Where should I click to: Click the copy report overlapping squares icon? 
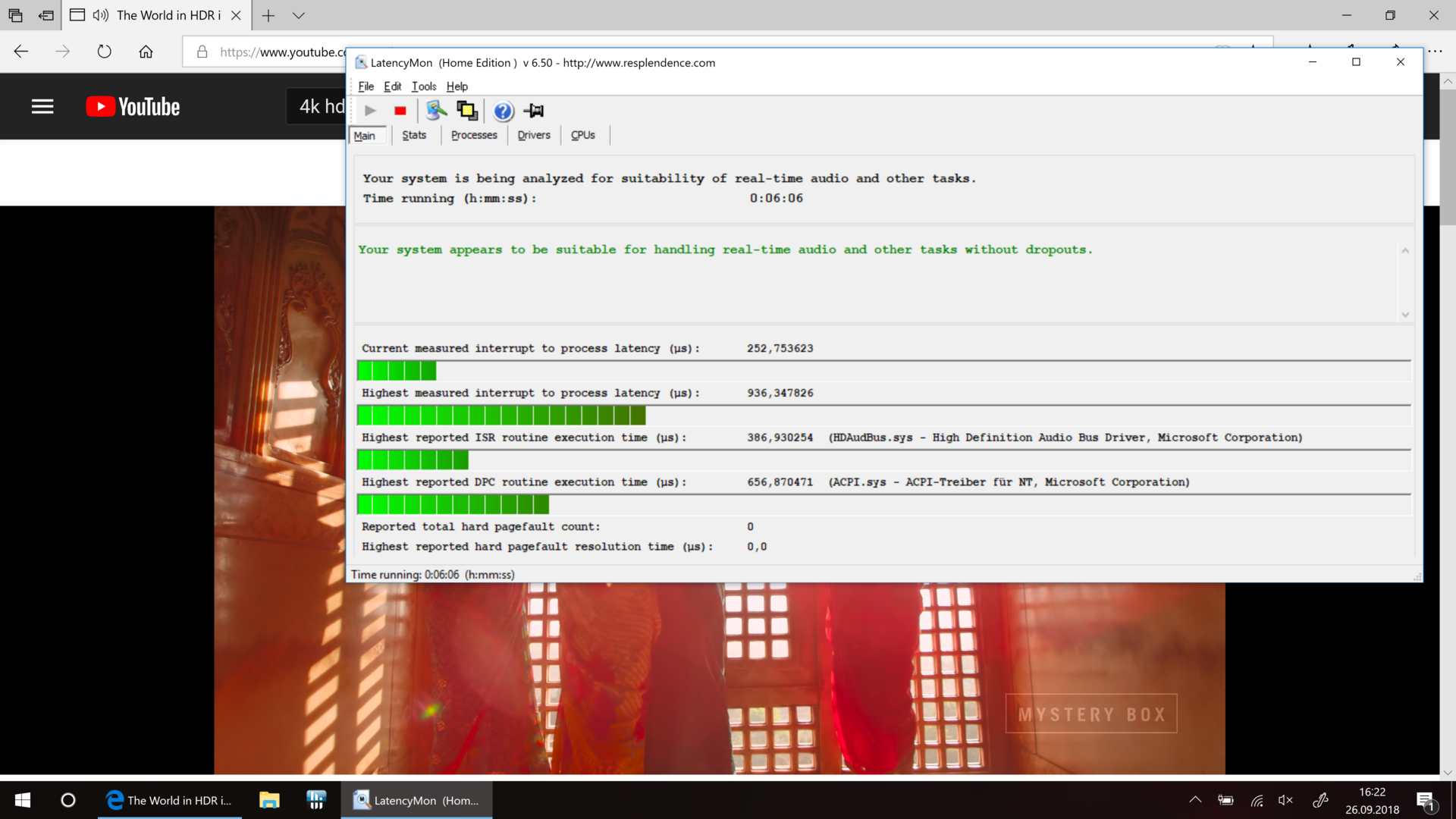(x=467, y=111)
